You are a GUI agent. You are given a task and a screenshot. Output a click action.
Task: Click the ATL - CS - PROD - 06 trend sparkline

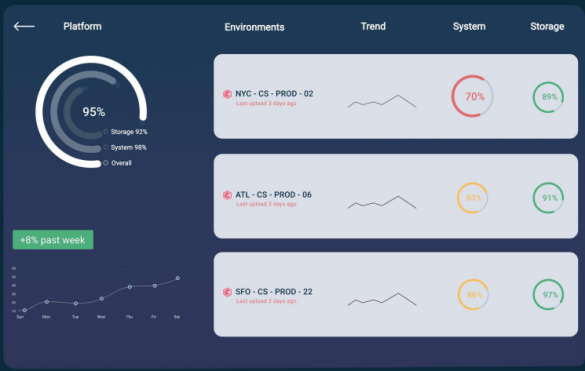click(x=382, y=202)
